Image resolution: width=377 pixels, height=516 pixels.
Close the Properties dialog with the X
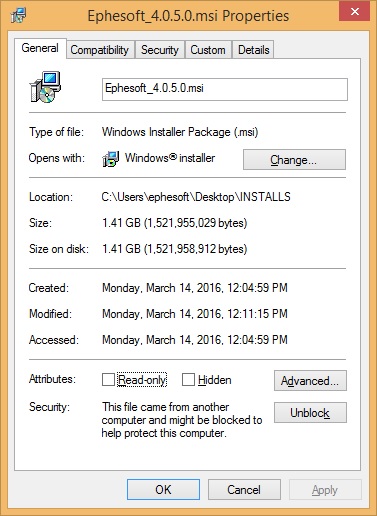tap(355, 12)
